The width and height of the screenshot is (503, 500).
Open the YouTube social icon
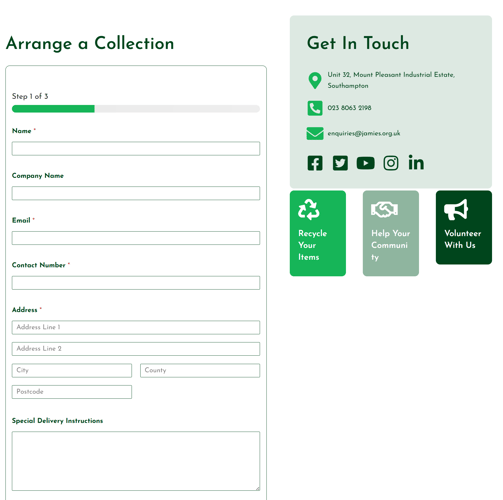click(x=365, y=163)
